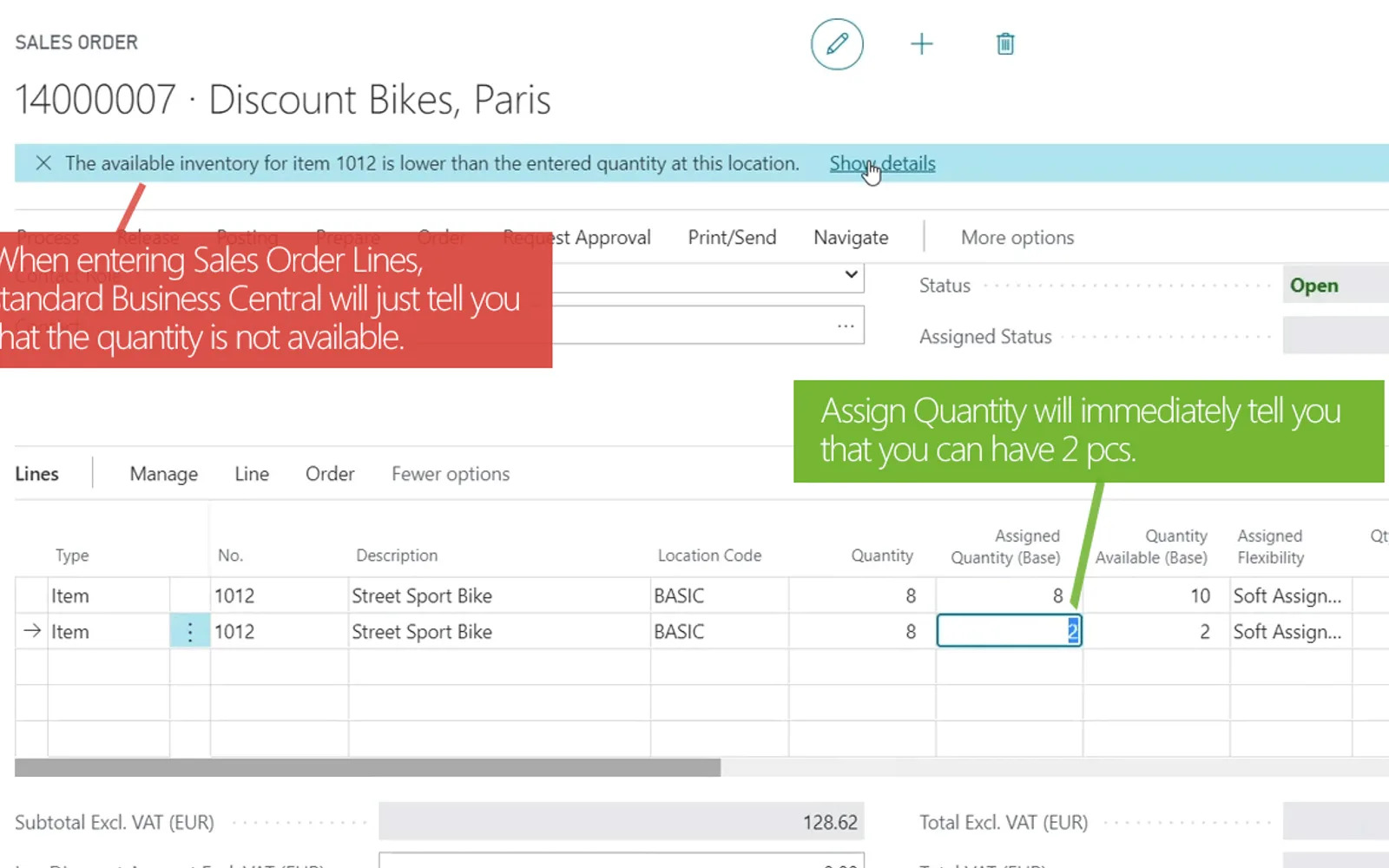This screenshot has width=1389, height=868.
Task: Click the Assigned Quantity cell showing 2
Action: 1009,631
